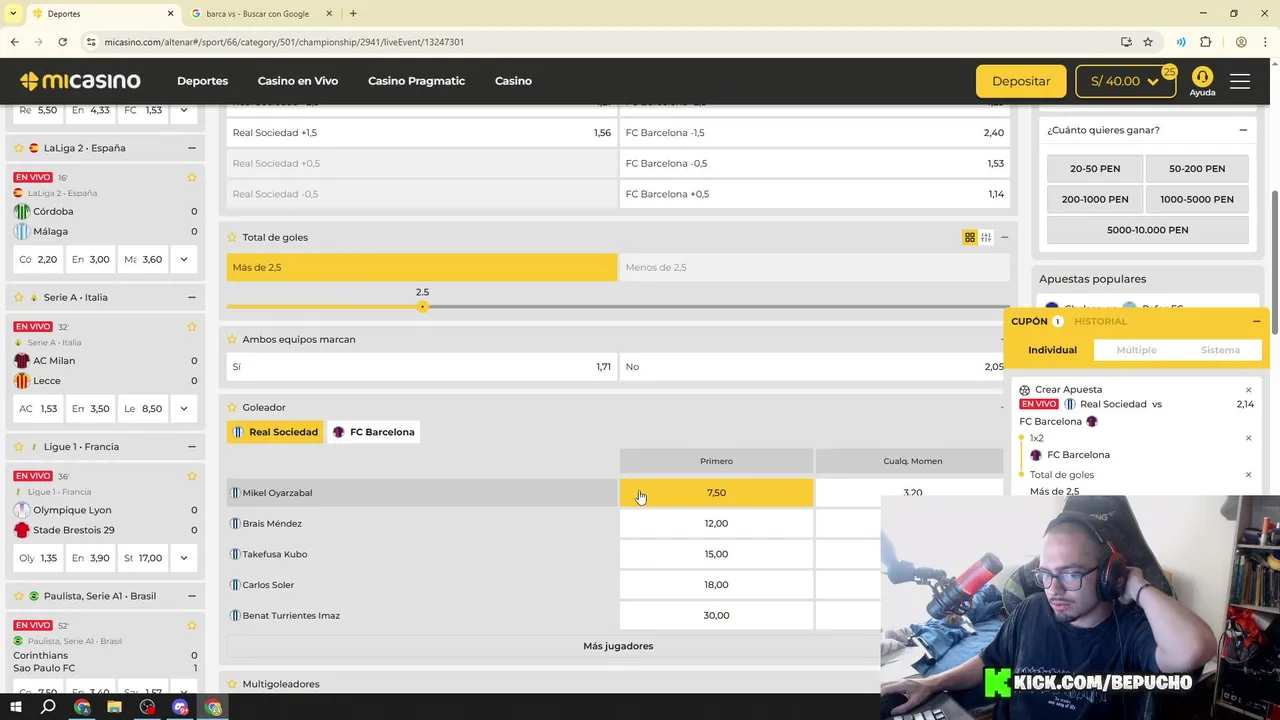Favorite the AC Milan vs Lecce match star

(x=191, y=326)
